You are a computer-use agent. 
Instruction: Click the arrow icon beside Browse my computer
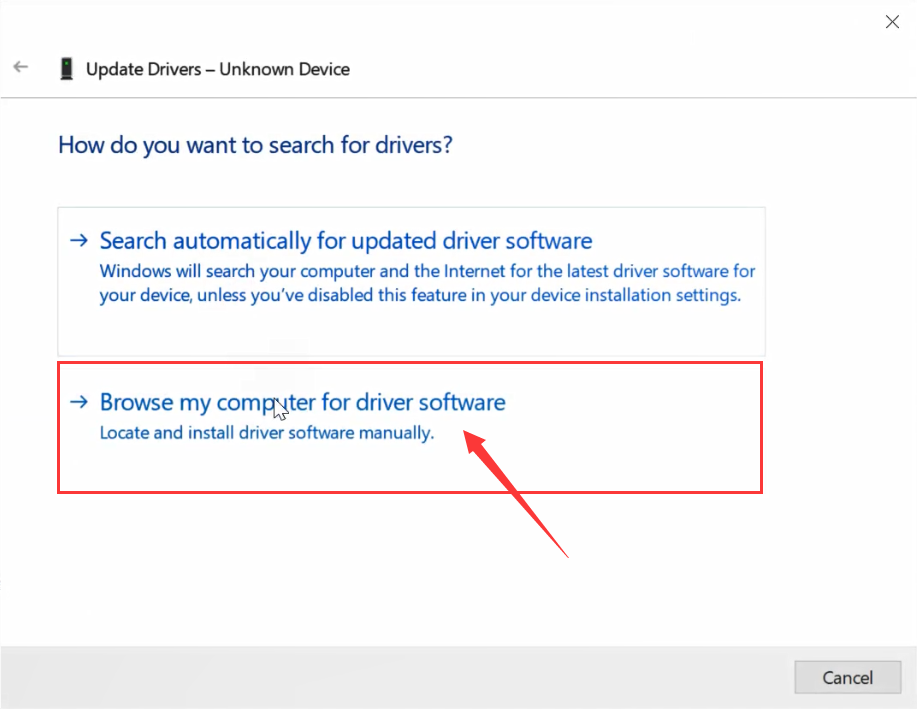(x=79, y=402)
